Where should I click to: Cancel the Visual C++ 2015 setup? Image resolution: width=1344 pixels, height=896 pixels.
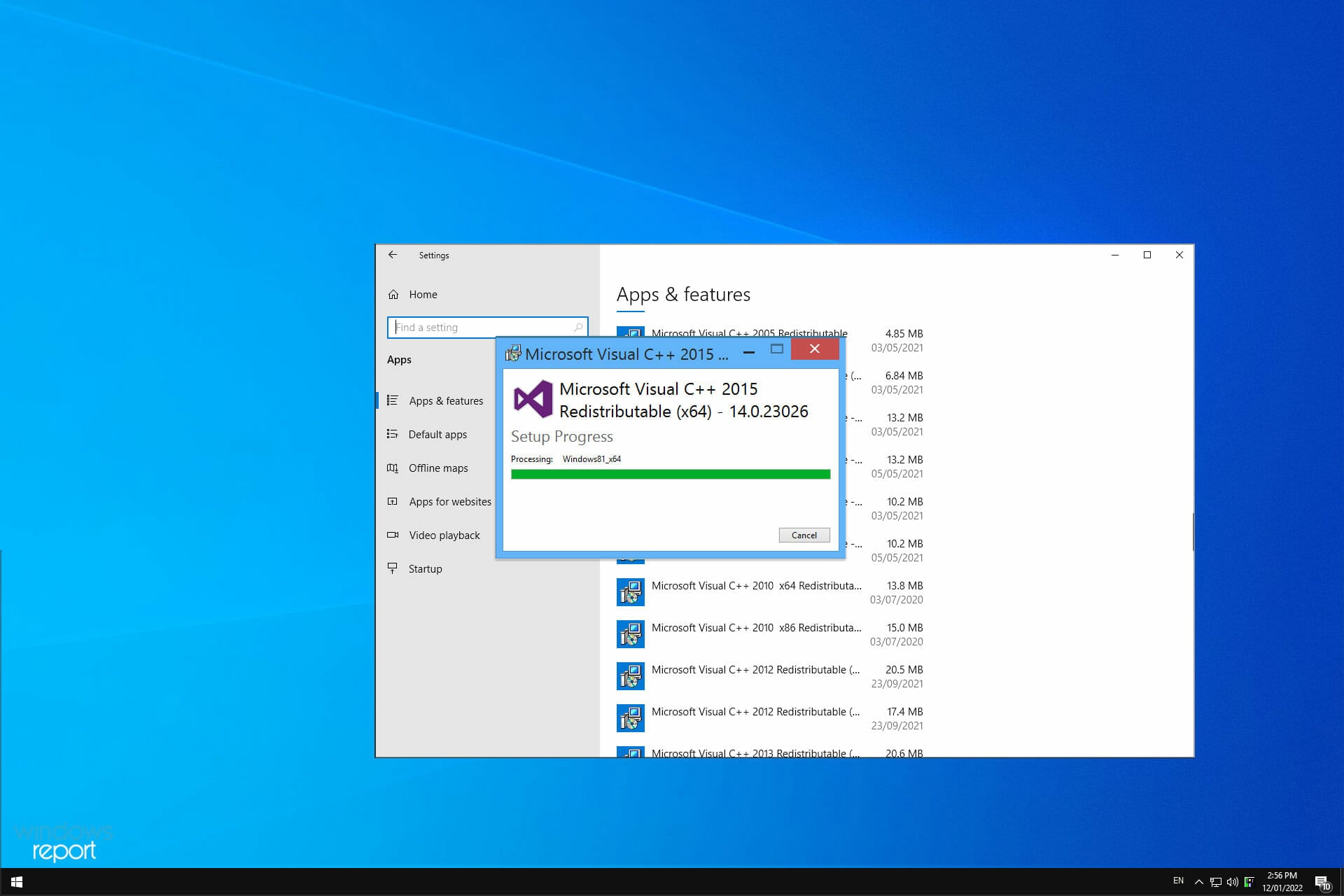coord(804,535)
